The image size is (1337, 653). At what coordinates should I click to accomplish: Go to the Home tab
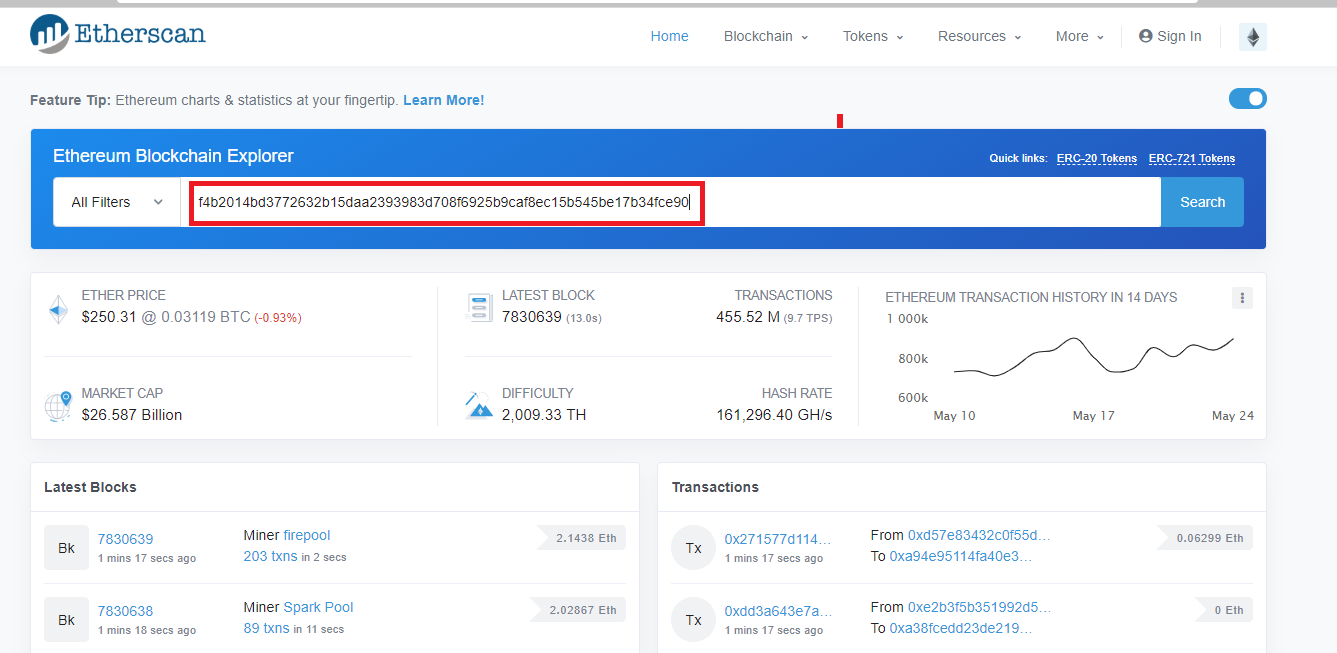(x=670, y=36)
